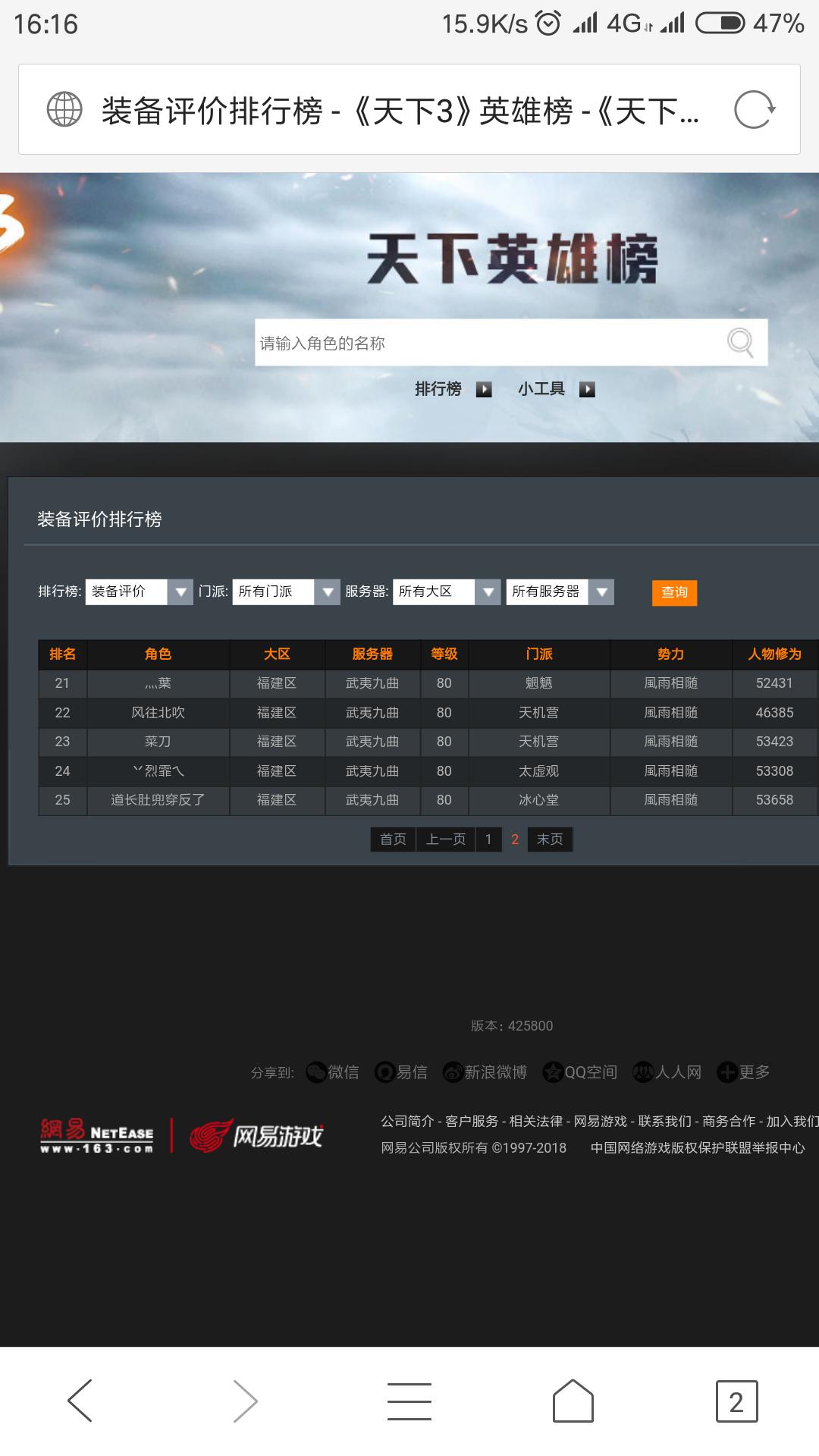Share to 新浪微博 icon
The width and height of the screenshot is (819, 1456).
(453, 1072)
